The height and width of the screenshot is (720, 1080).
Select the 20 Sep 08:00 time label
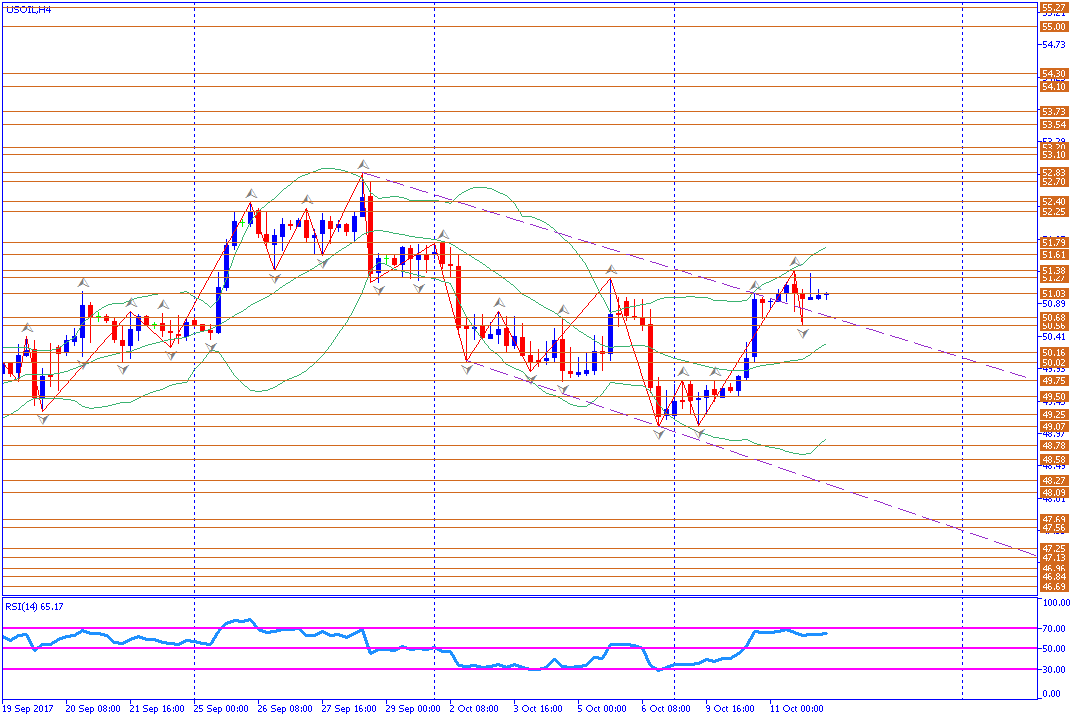click(93, 708)
